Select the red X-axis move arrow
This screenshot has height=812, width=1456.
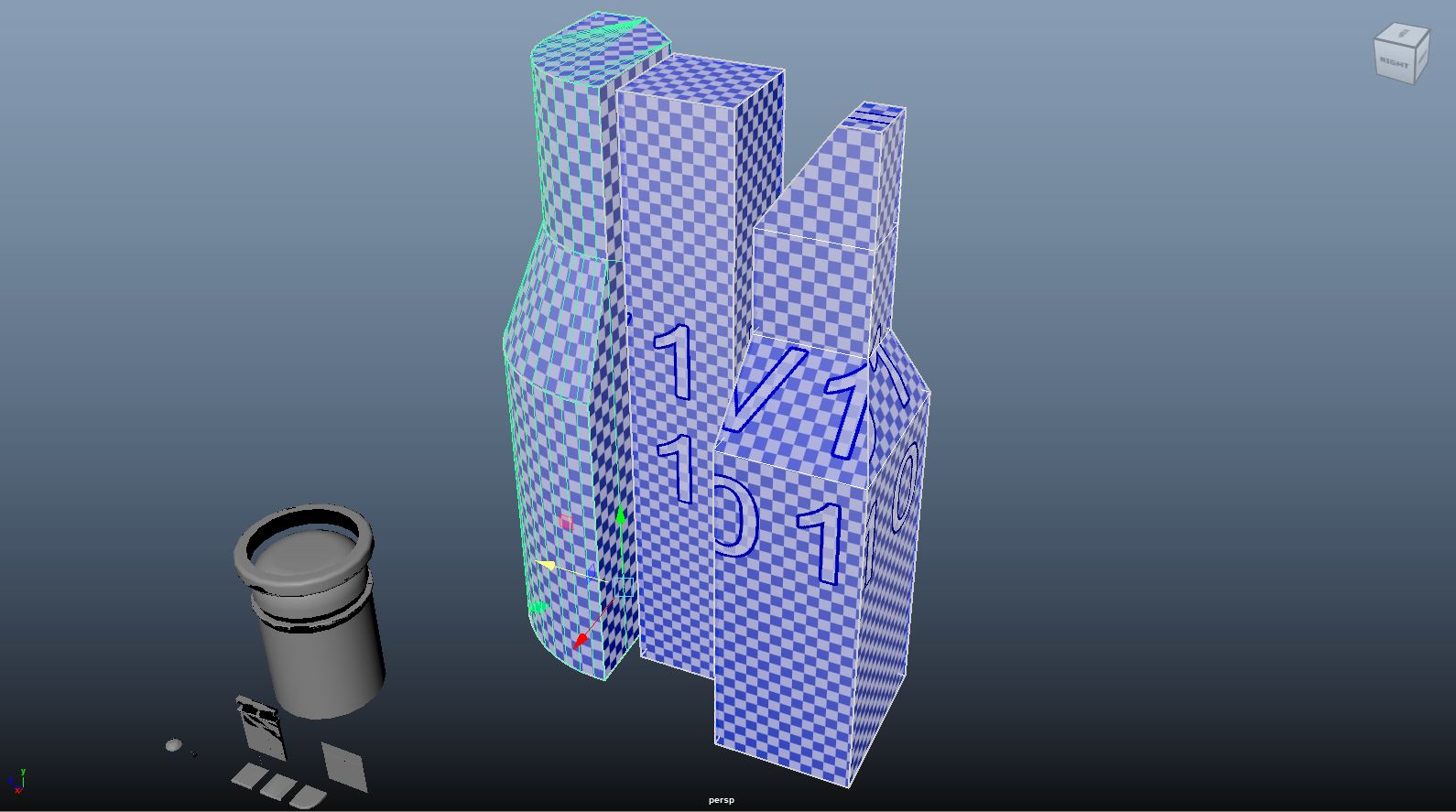(x=581, y=641)
